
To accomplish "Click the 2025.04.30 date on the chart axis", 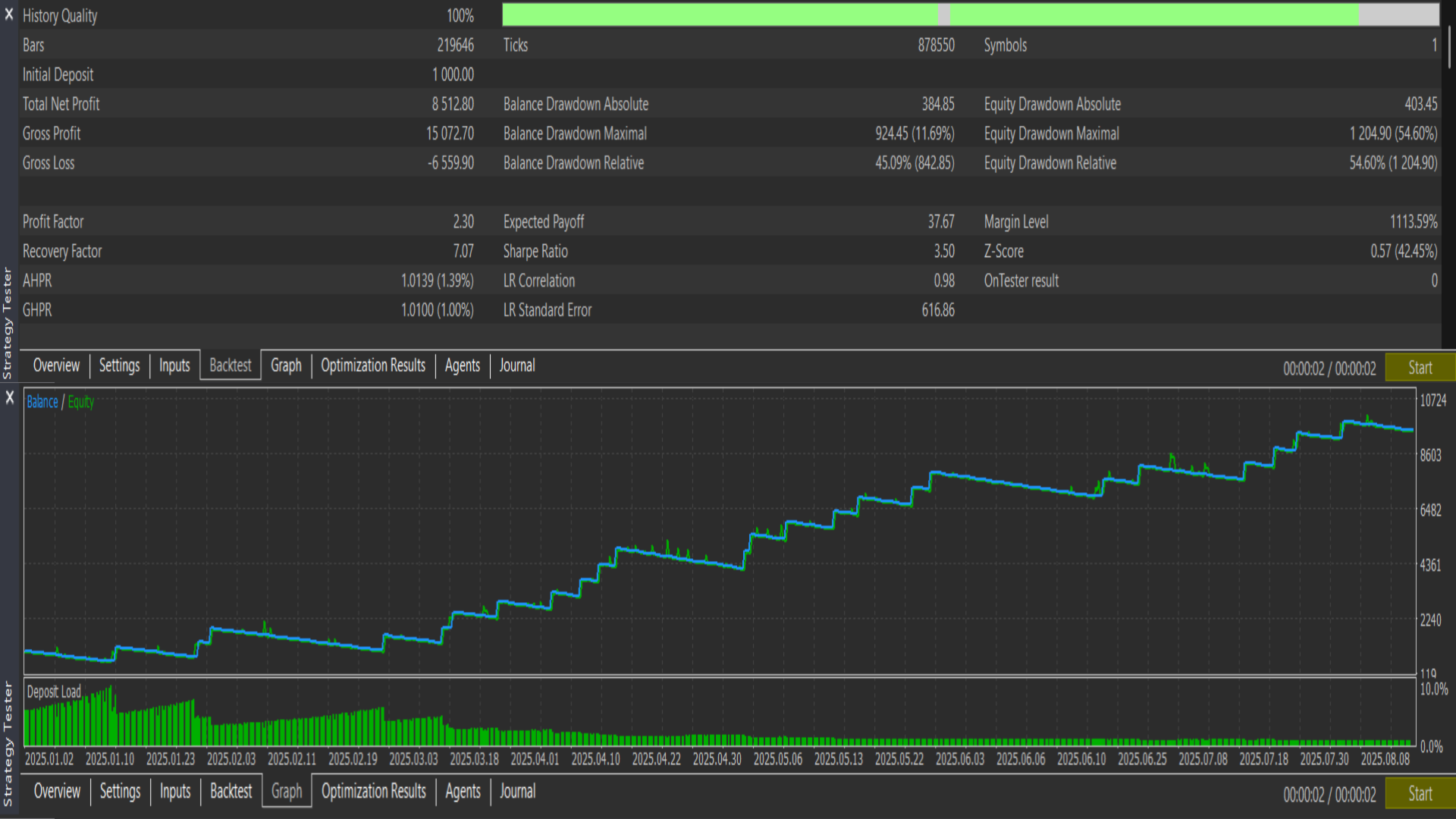I will [x=717, y=759].
